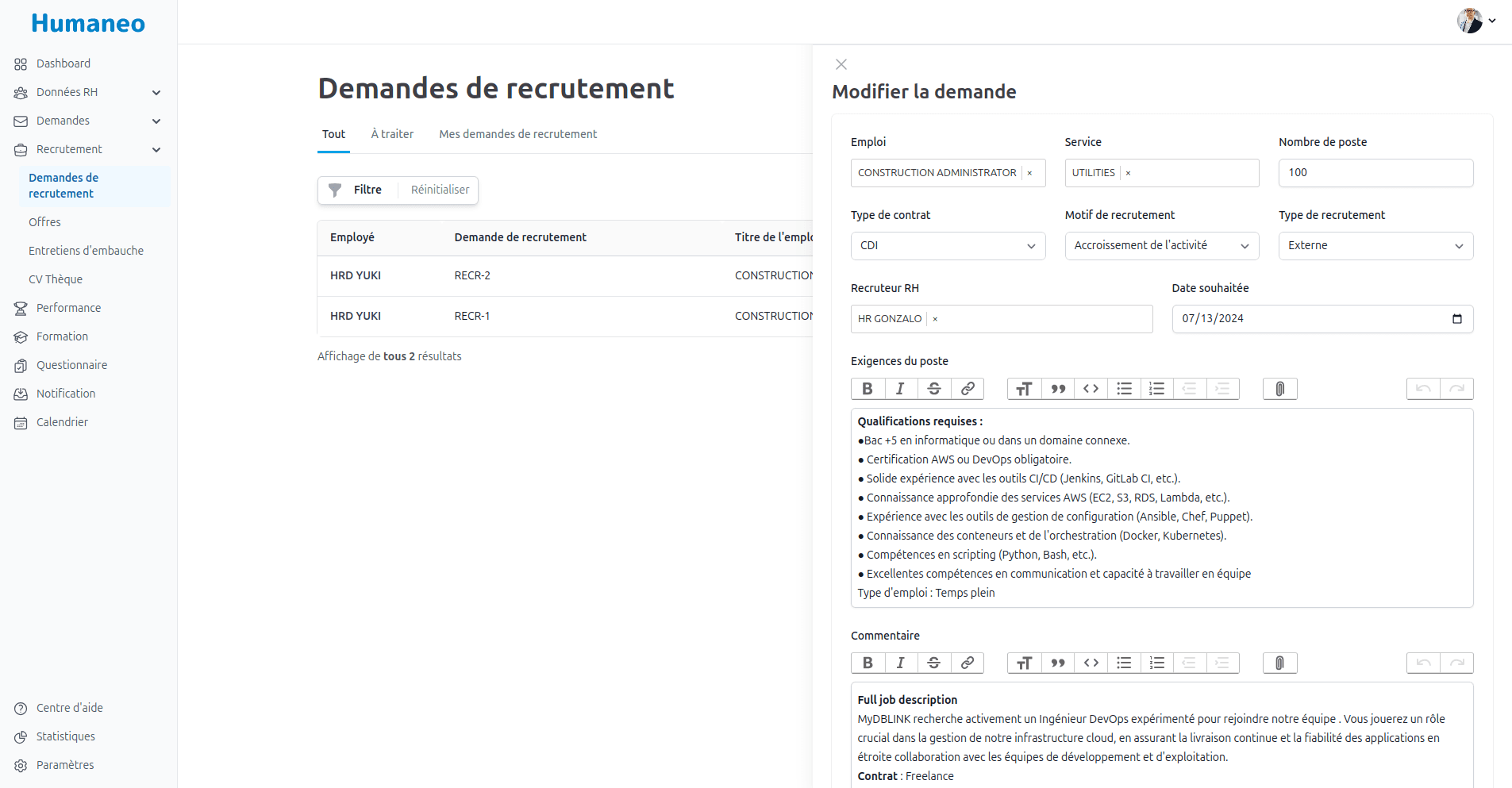Collapse the Recrutement section in the sidebar
The image size is (1512, 788).
pyautogui.click(x=156, y=149)
